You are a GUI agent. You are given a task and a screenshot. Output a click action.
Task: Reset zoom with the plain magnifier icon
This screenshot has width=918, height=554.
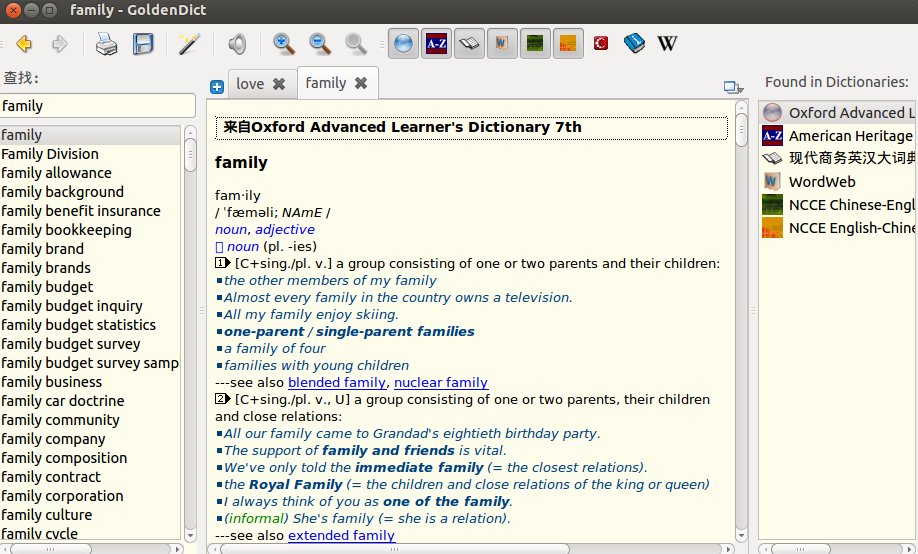point(355,44)
